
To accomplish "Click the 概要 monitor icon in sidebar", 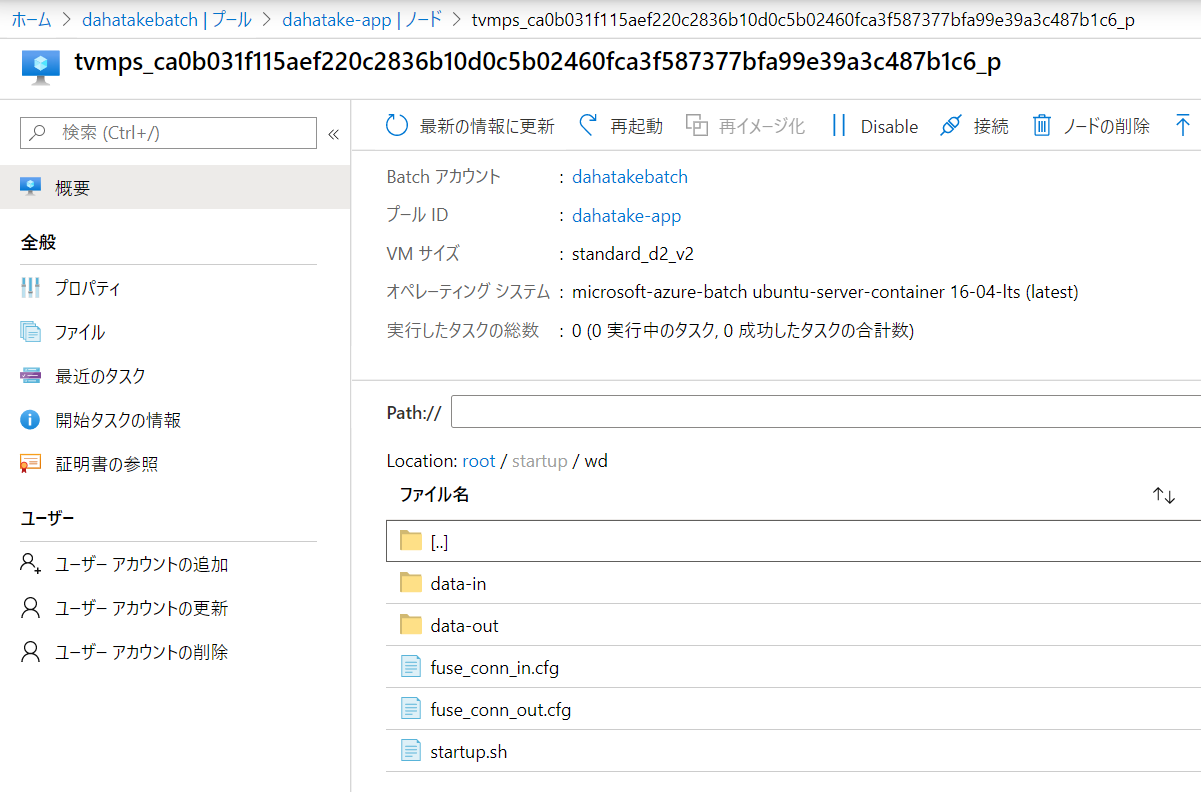I will coord(31,187).
